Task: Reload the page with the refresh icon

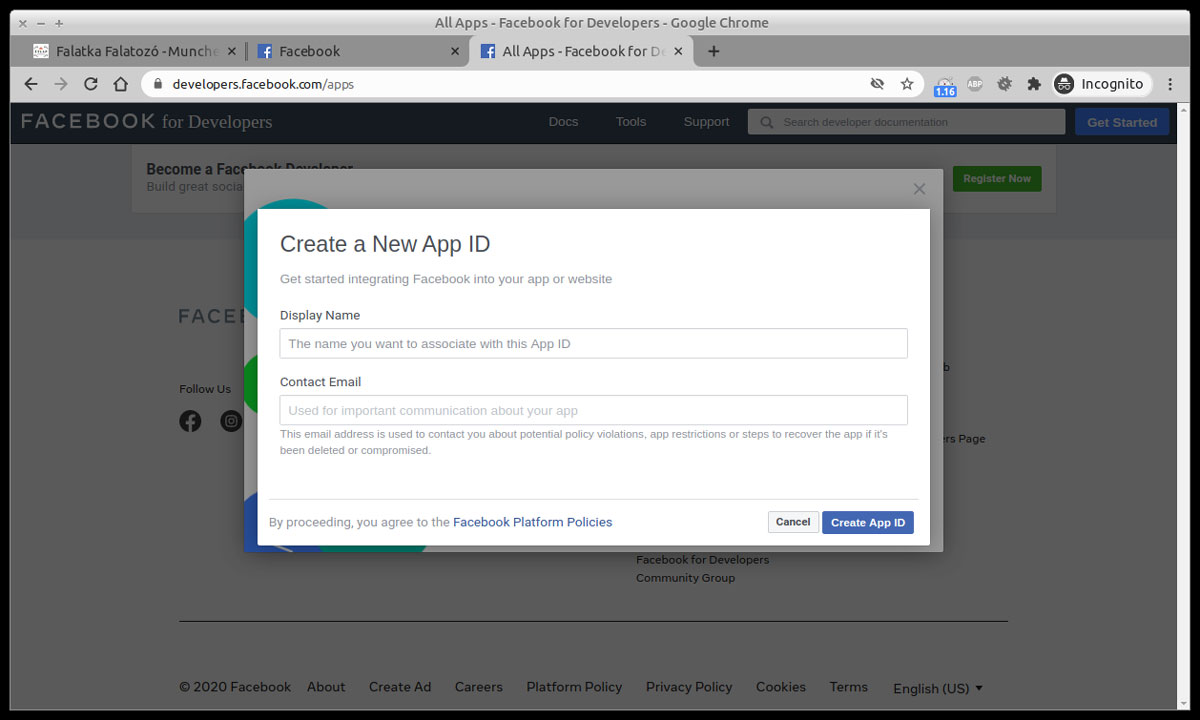Action: (x=91, y=84)
